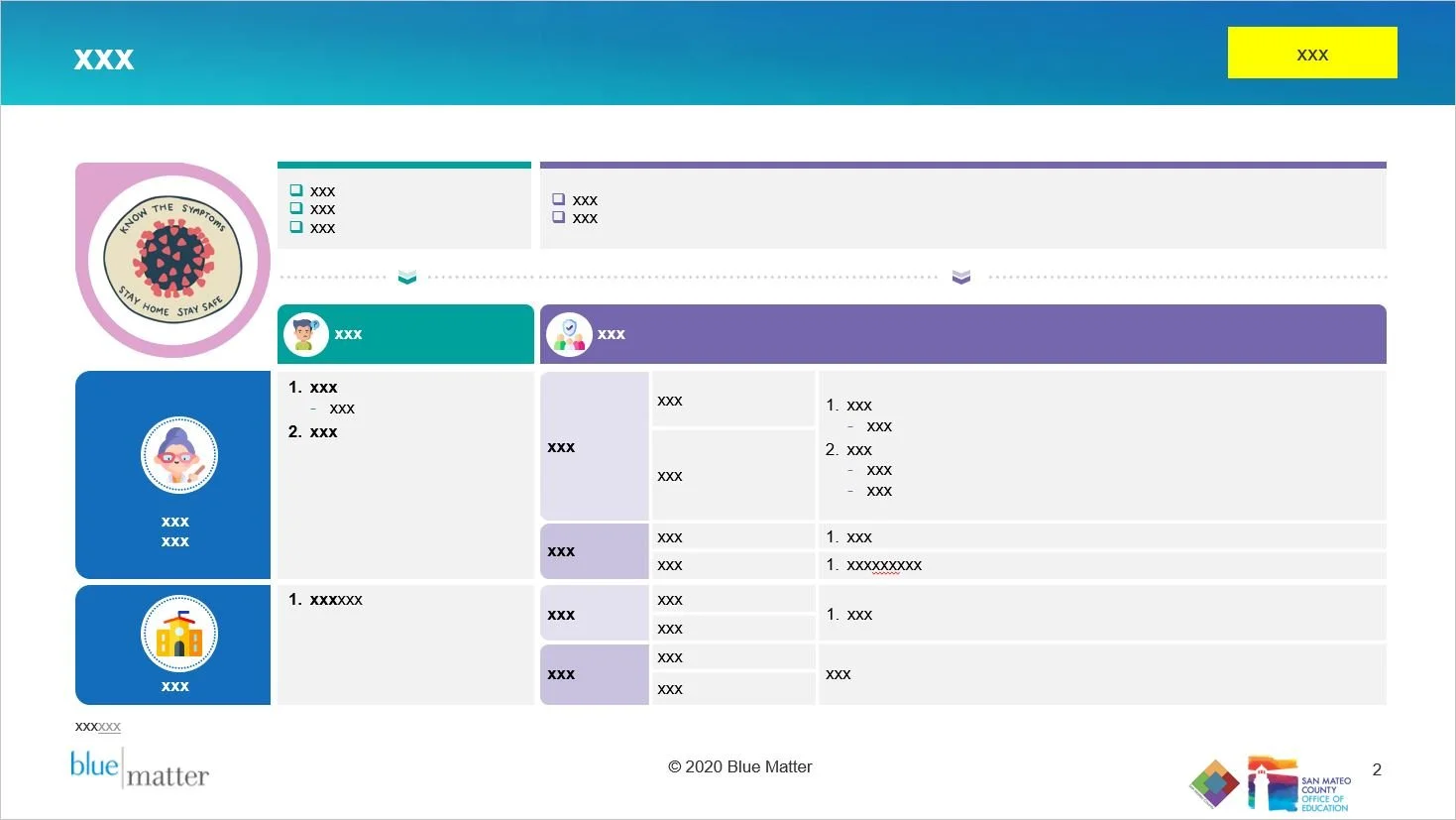
Task: Click the multicolored diamond logo near the footer
Action: pyautogui.click(x=1214, y=783)
